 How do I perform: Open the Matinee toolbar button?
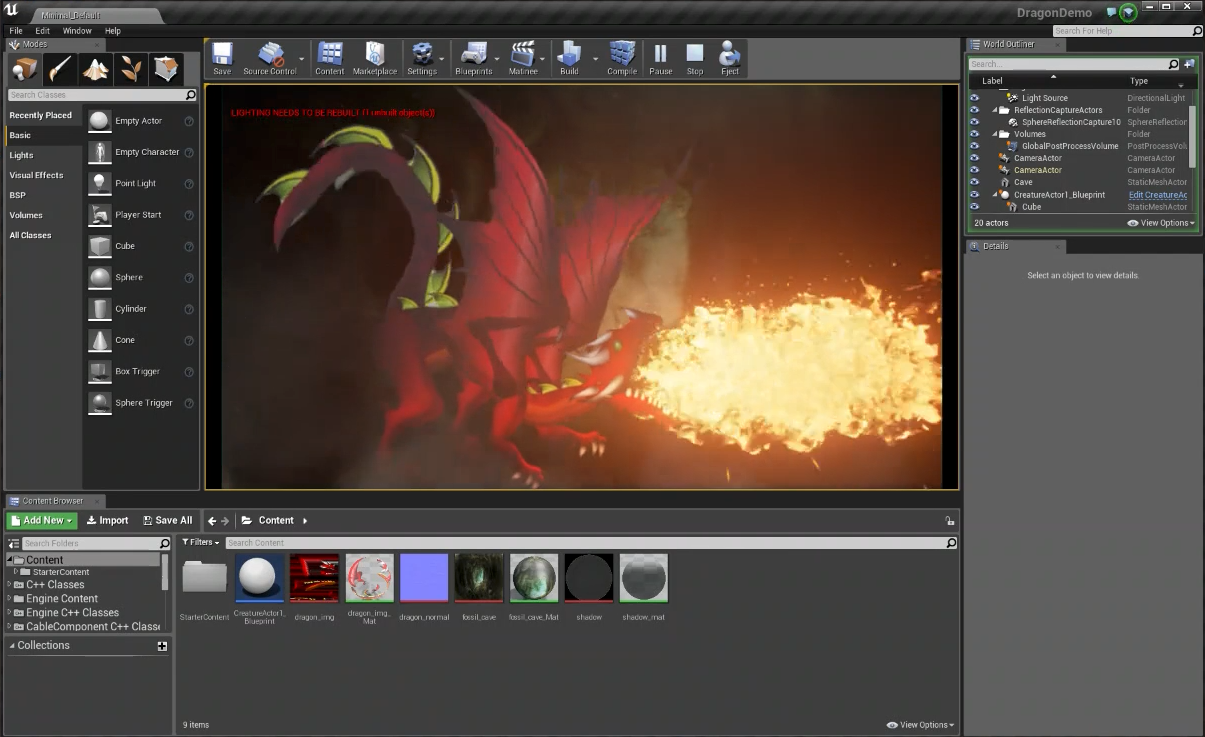(523, 58)
